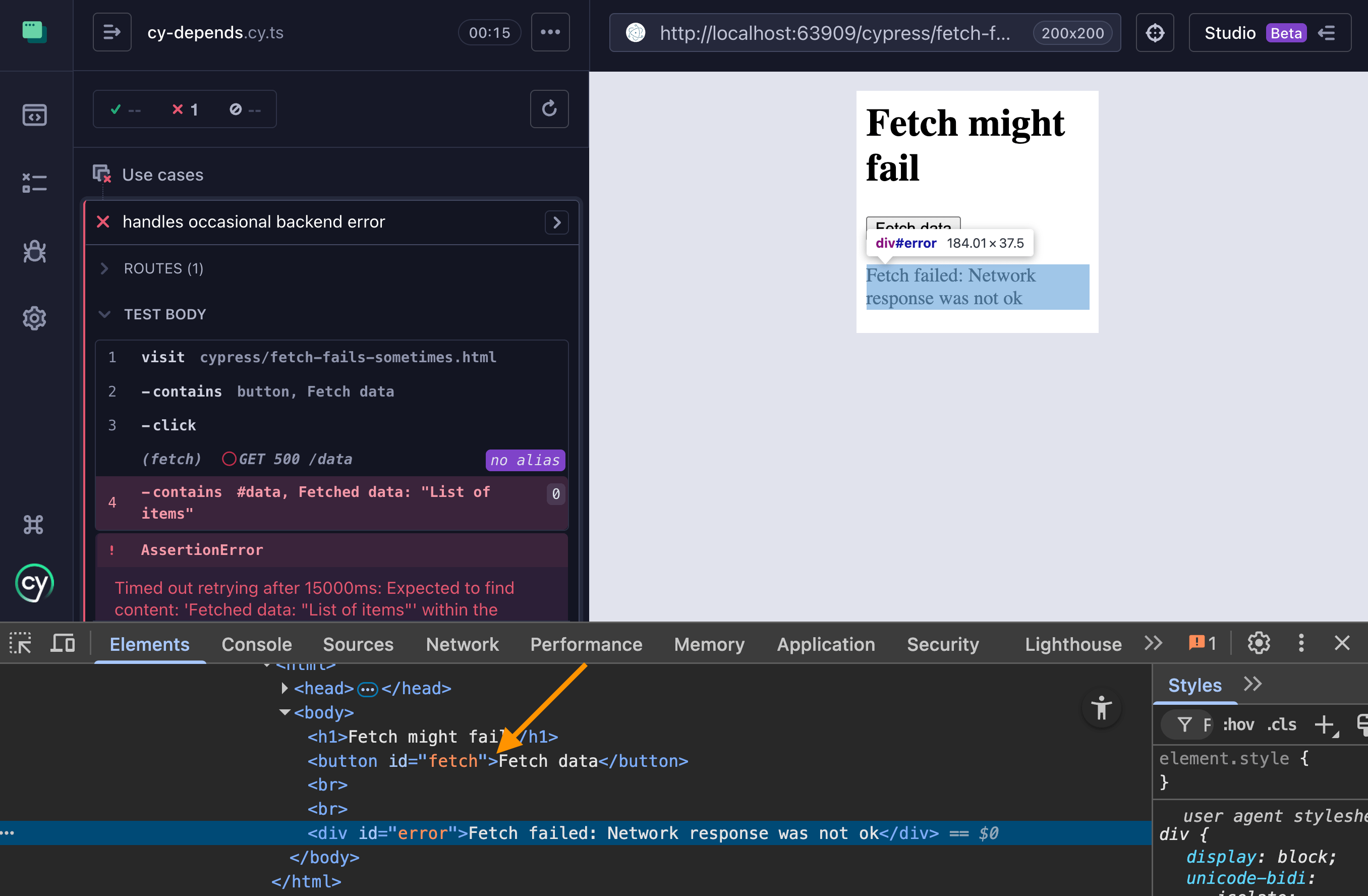Click the no alias badge
1368x896 pixels.
(525, 460)
